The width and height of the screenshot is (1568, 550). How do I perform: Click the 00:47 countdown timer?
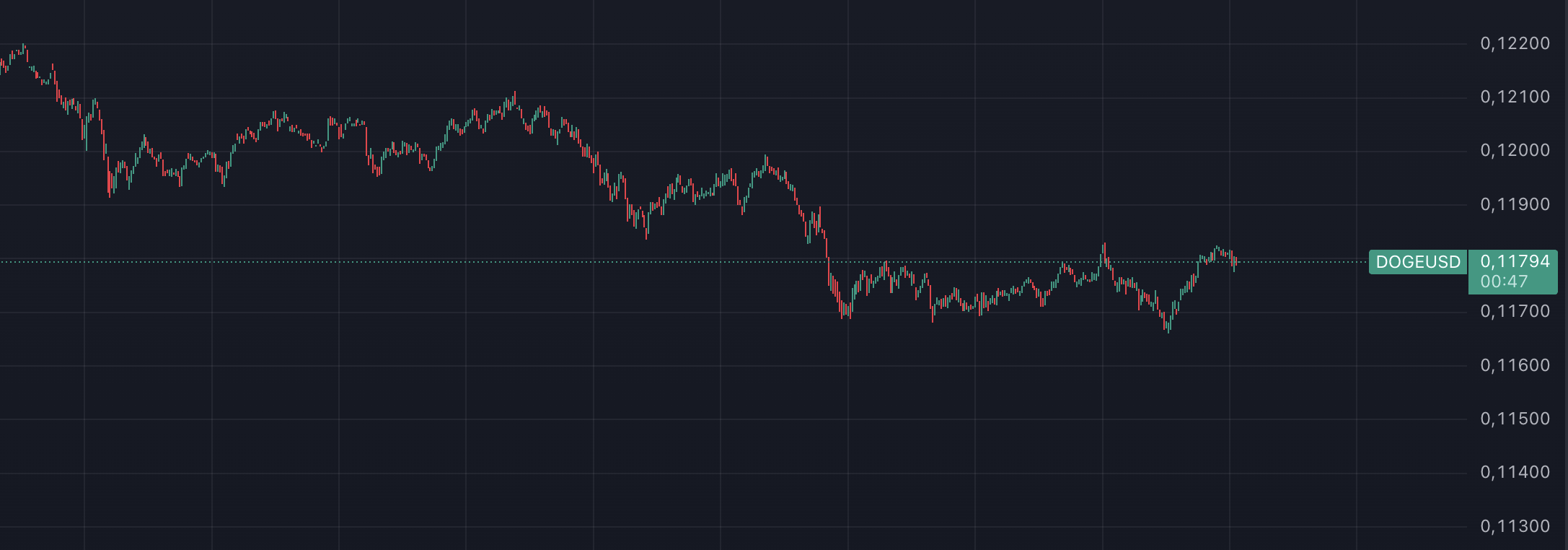tap(1504, 282)
